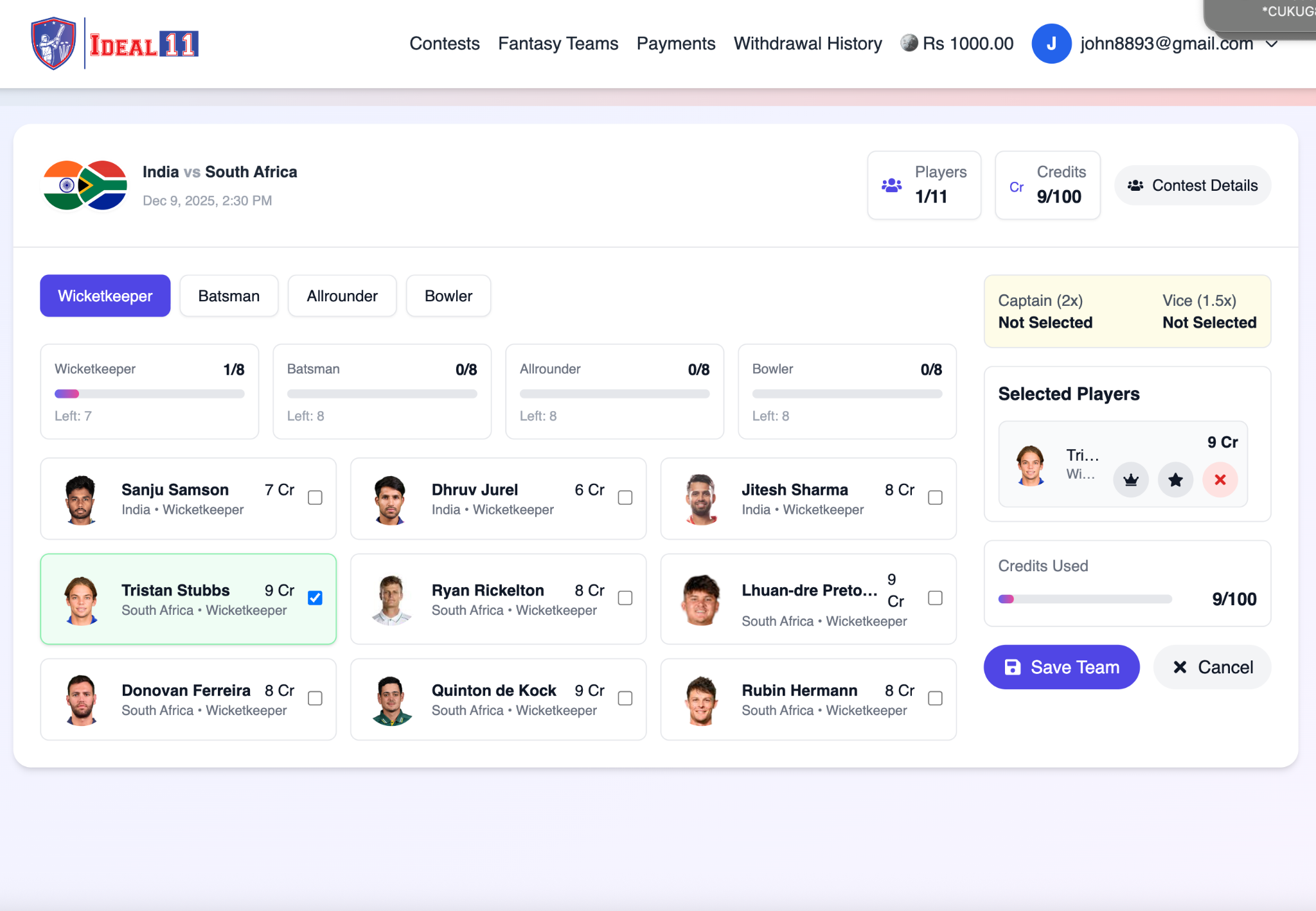Select Quinton de Kock checkbox
The image size is (1316, 911).
[625, 698]
